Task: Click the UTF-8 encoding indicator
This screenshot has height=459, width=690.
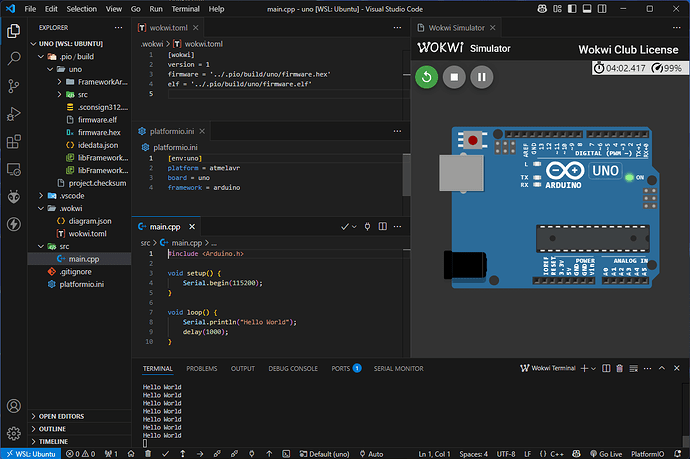Action: click(506, 454)
